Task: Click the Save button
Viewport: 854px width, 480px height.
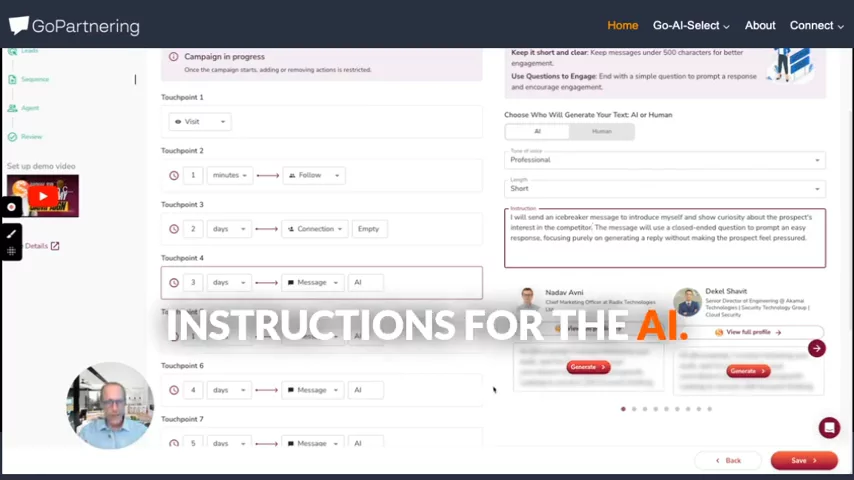Action: coord(804,460)
